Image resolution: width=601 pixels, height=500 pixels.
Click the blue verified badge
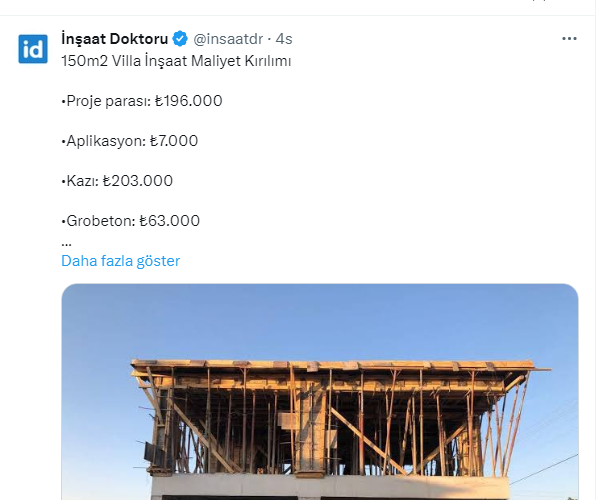pos(180,39)
